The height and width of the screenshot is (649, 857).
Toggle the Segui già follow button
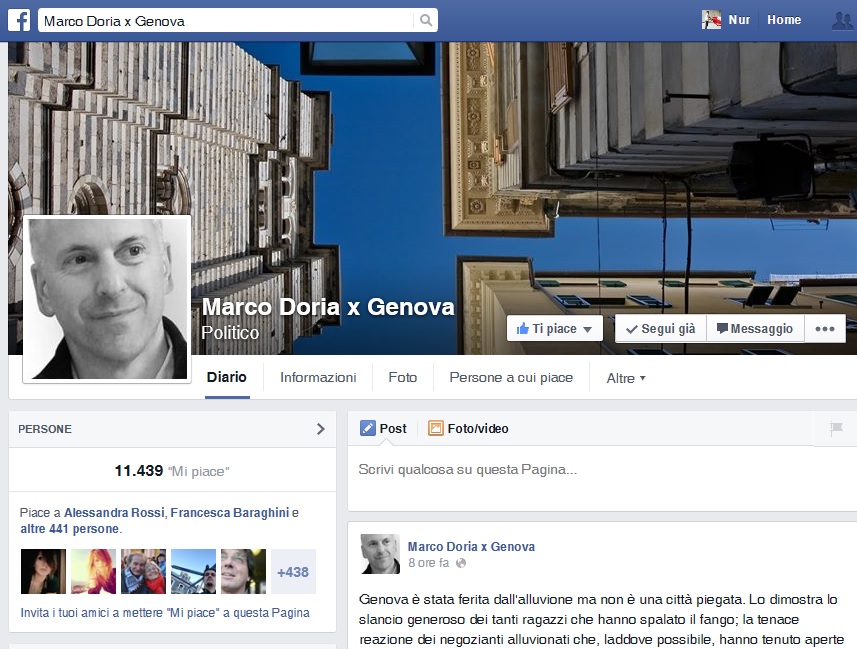click(661, 329)
